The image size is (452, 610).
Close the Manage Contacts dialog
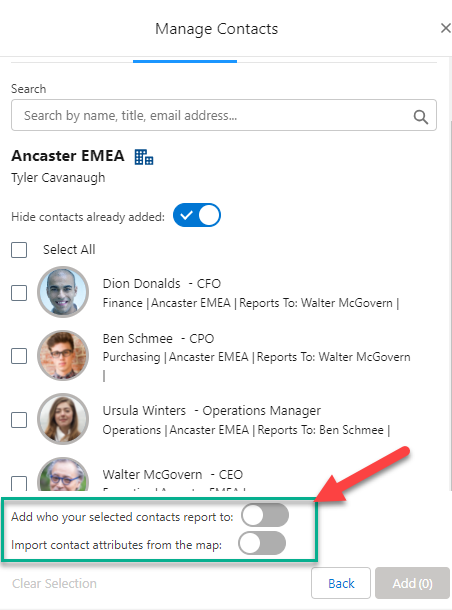pos(445,28)
